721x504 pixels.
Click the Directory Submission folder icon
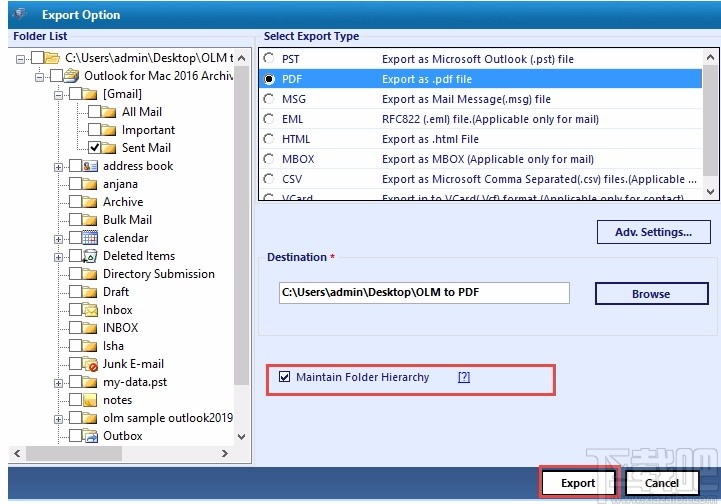[x=90, y=274]
